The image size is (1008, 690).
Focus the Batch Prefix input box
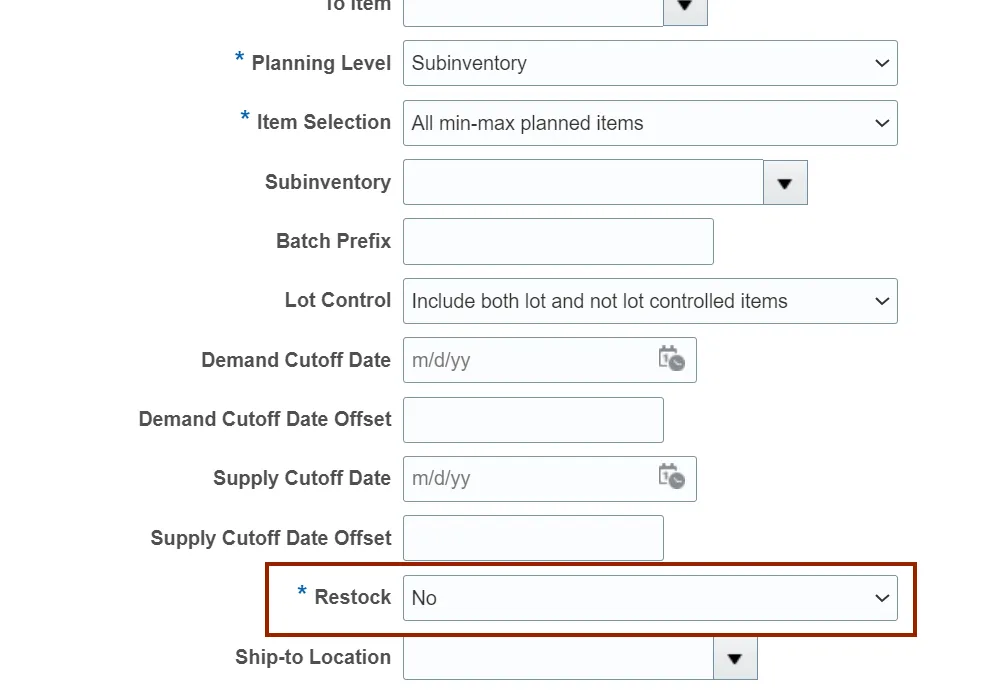(558, 242)
